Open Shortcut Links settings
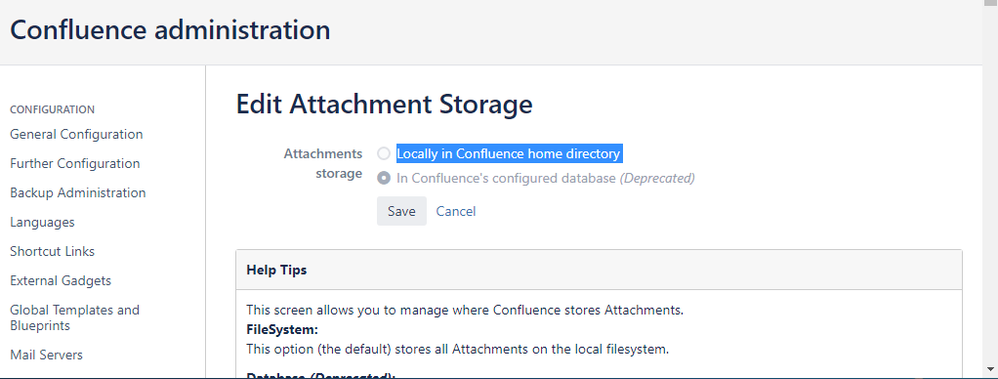 (52, 252)
